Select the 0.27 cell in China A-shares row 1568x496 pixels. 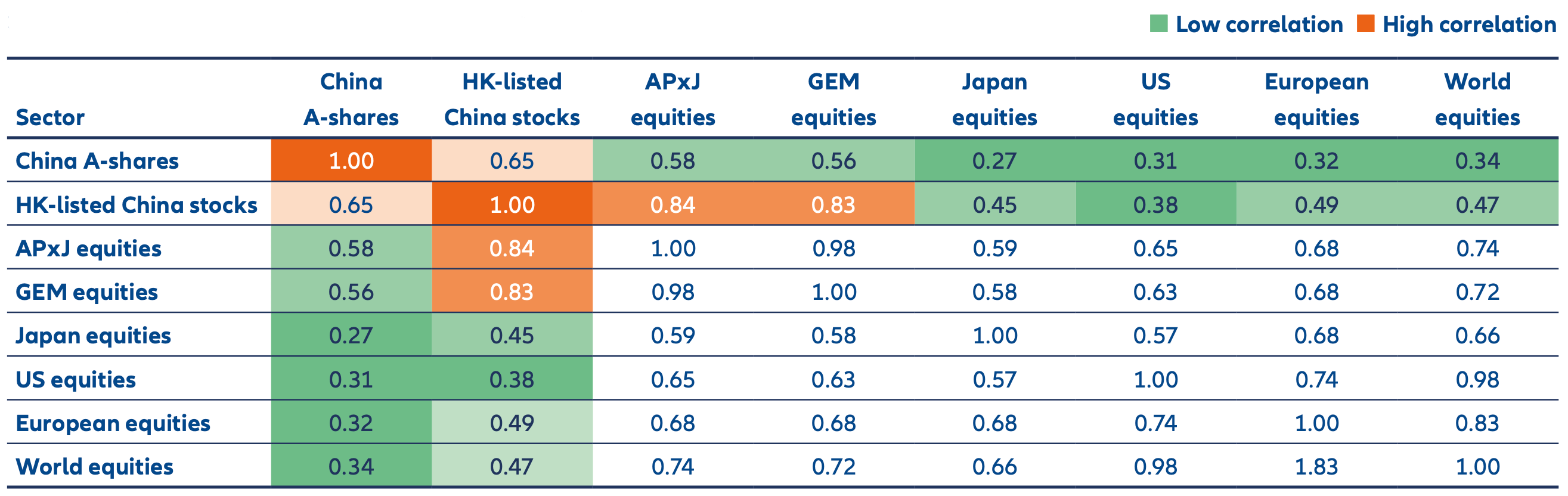(994, 161)
